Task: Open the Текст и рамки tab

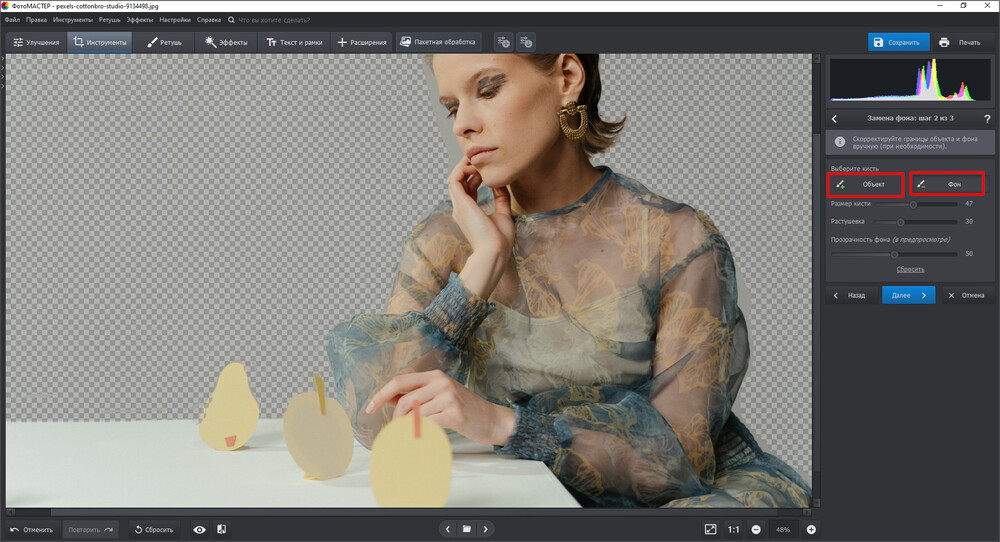Action: pos(292,43)
